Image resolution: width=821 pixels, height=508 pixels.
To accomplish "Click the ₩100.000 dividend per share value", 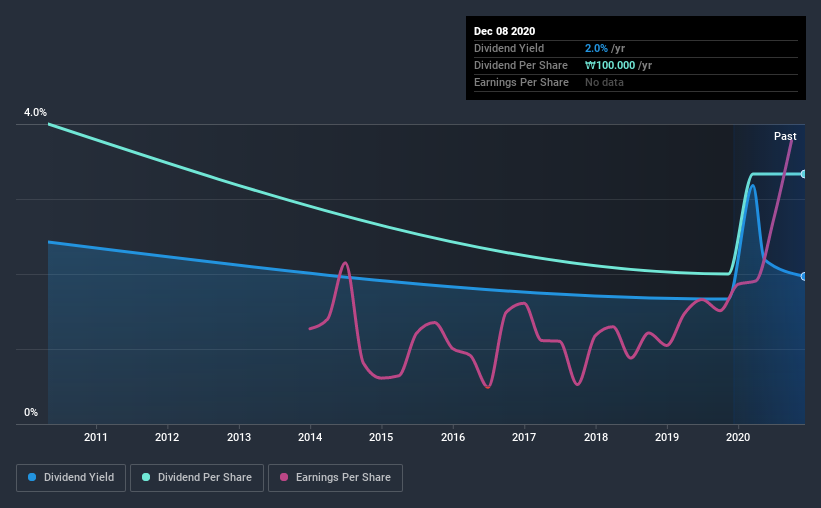I will (x=610, y=65).
